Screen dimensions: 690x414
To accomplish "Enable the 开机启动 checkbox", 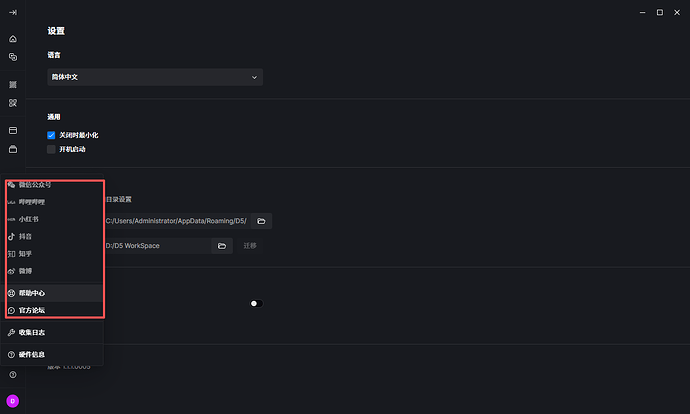I will click(51, 149).
